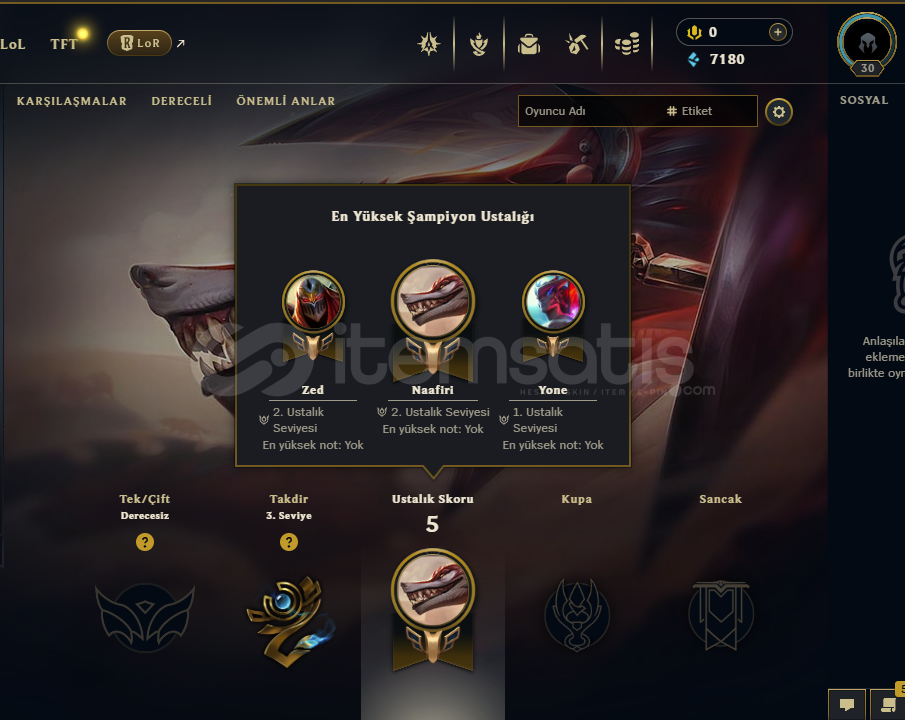
Task: Open the Store coins icon
Action: point(627,44)
